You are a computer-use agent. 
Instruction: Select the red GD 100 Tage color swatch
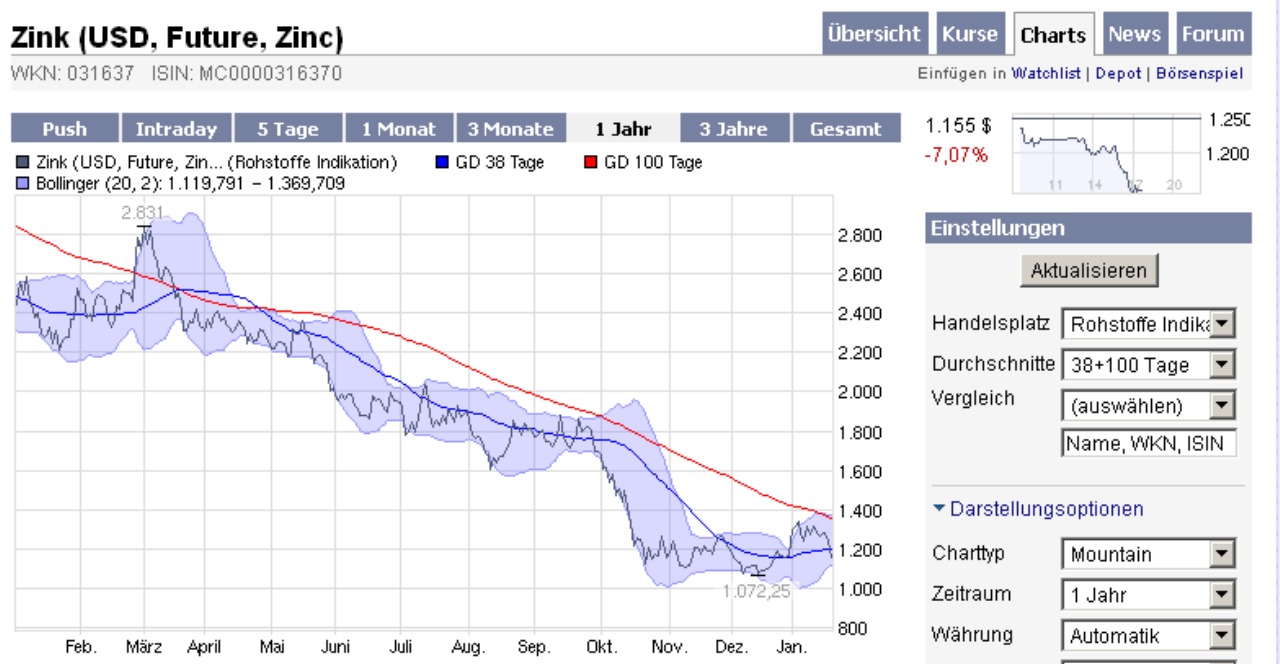(589, 161)
